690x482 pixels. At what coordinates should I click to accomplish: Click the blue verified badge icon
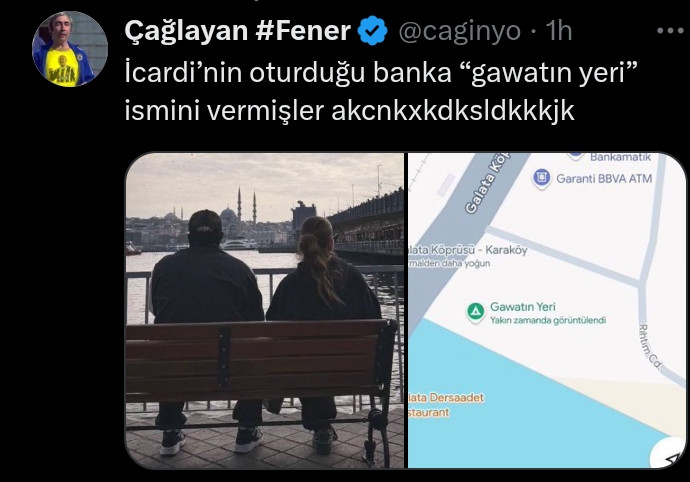[372, 31]
